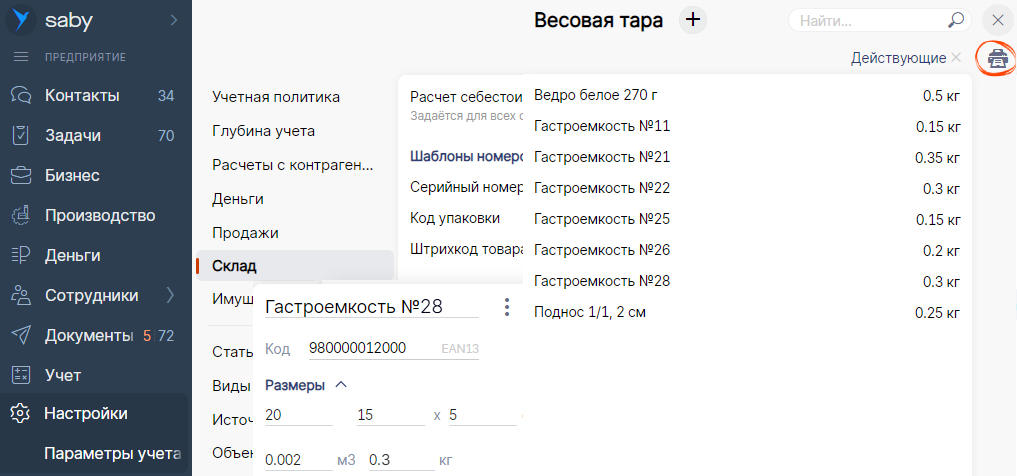Click the hamburger menu near ПРЕДПРИЯТИЕ
This screenshot has width=1017, height=476.
[x=21, y=56]
